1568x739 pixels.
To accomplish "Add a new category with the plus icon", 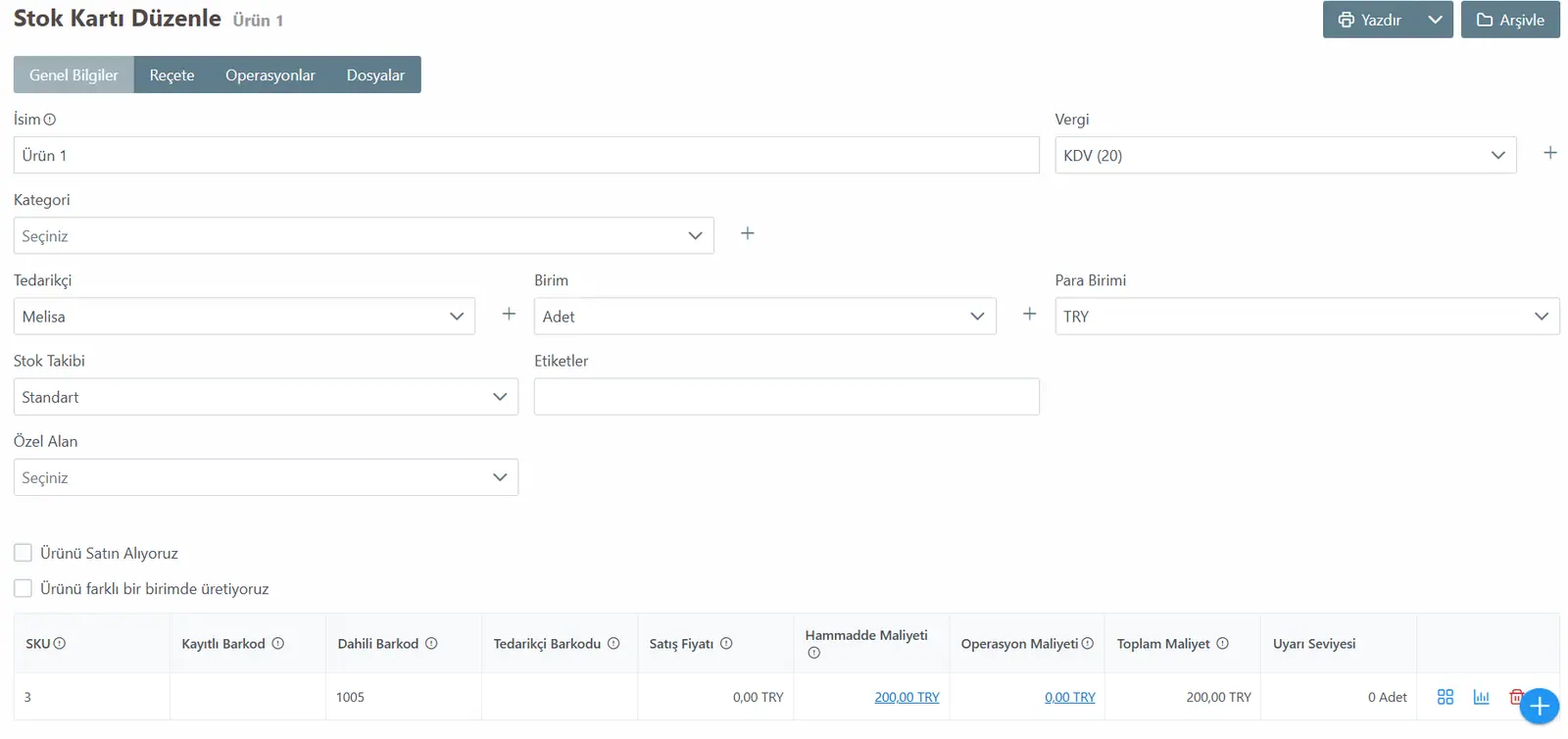I will (747, 233).
